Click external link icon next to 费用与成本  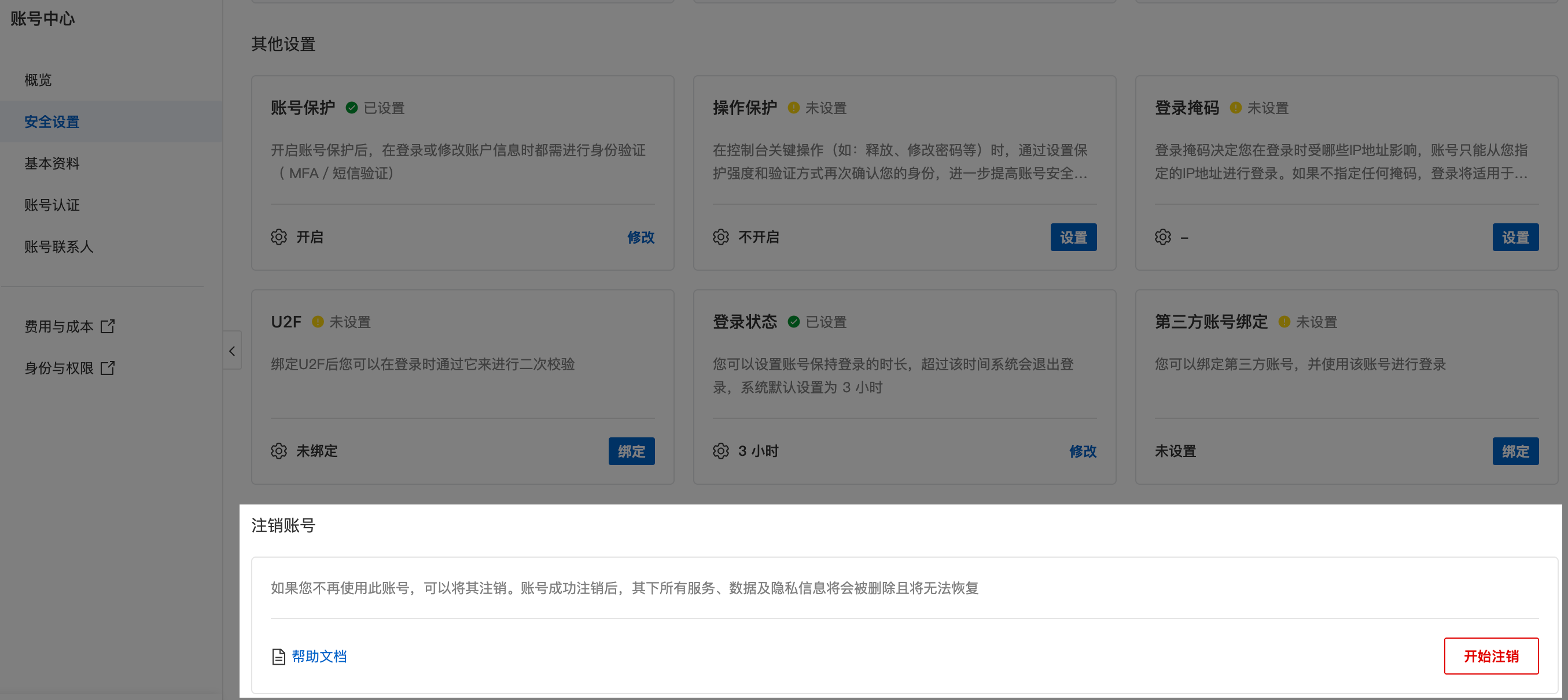pos(108,326)
